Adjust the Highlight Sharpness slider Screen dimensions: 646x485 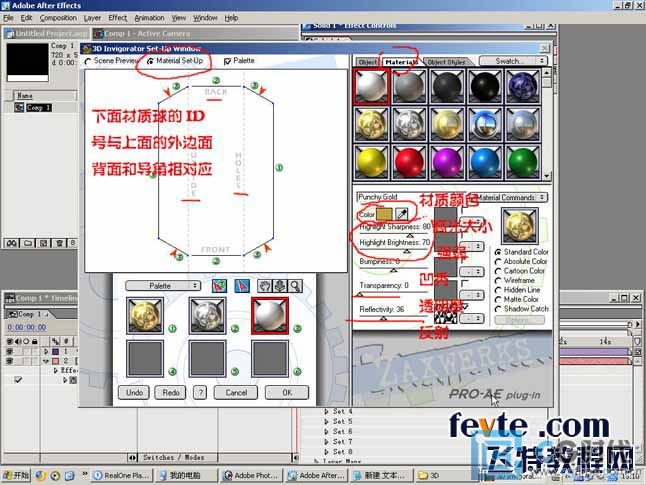pos(410,235)
